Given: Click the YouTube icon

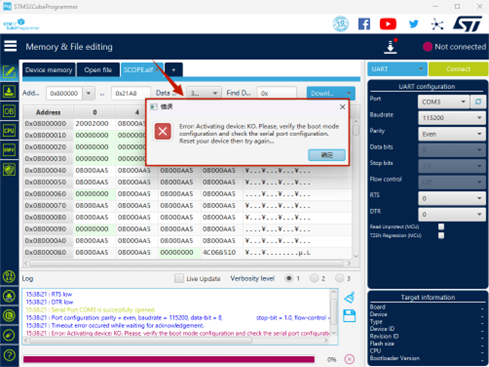Looking at the screenshot, I should [388, 24].
